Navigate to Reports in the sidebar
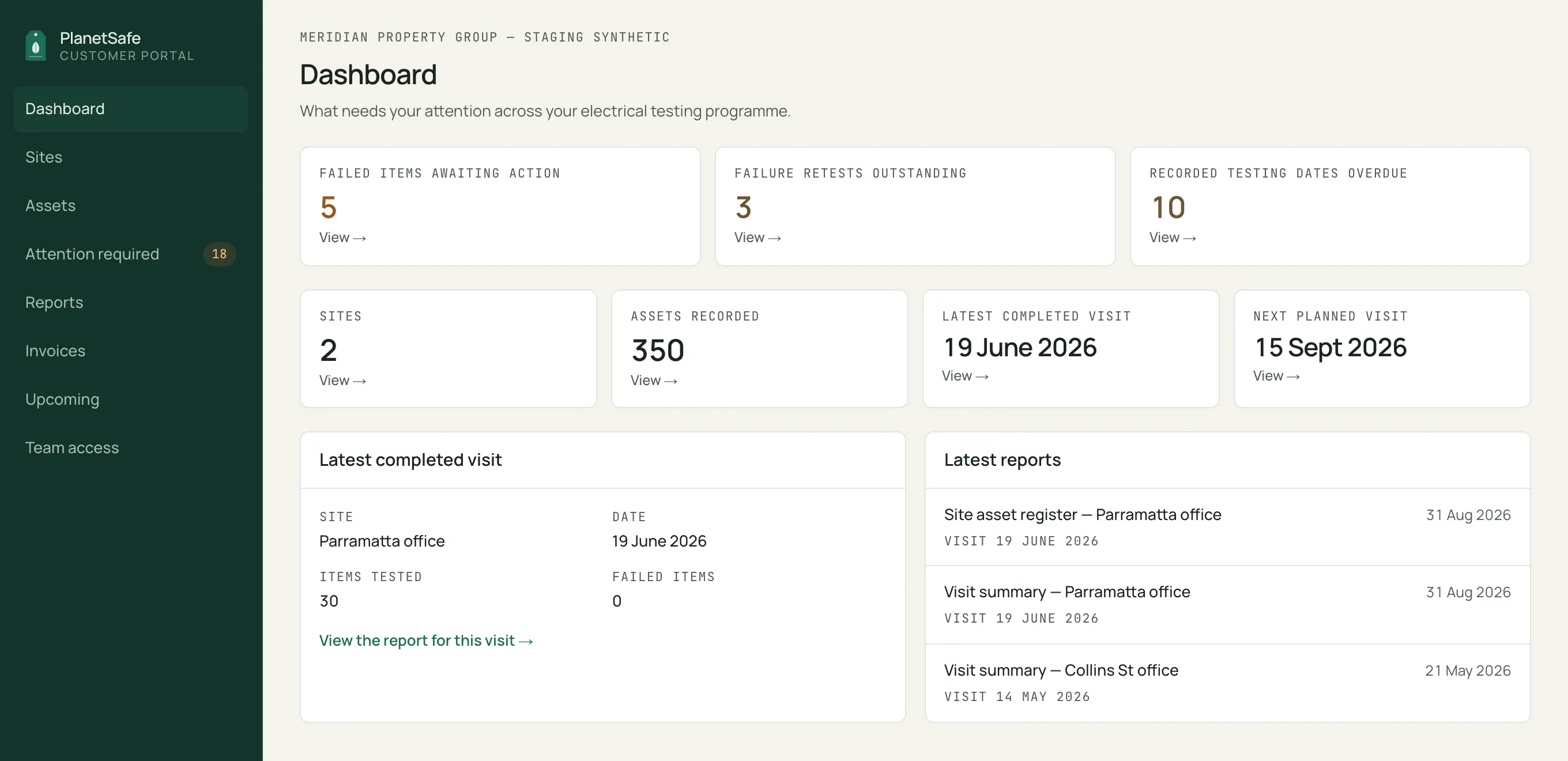 [x=131, y=303]
